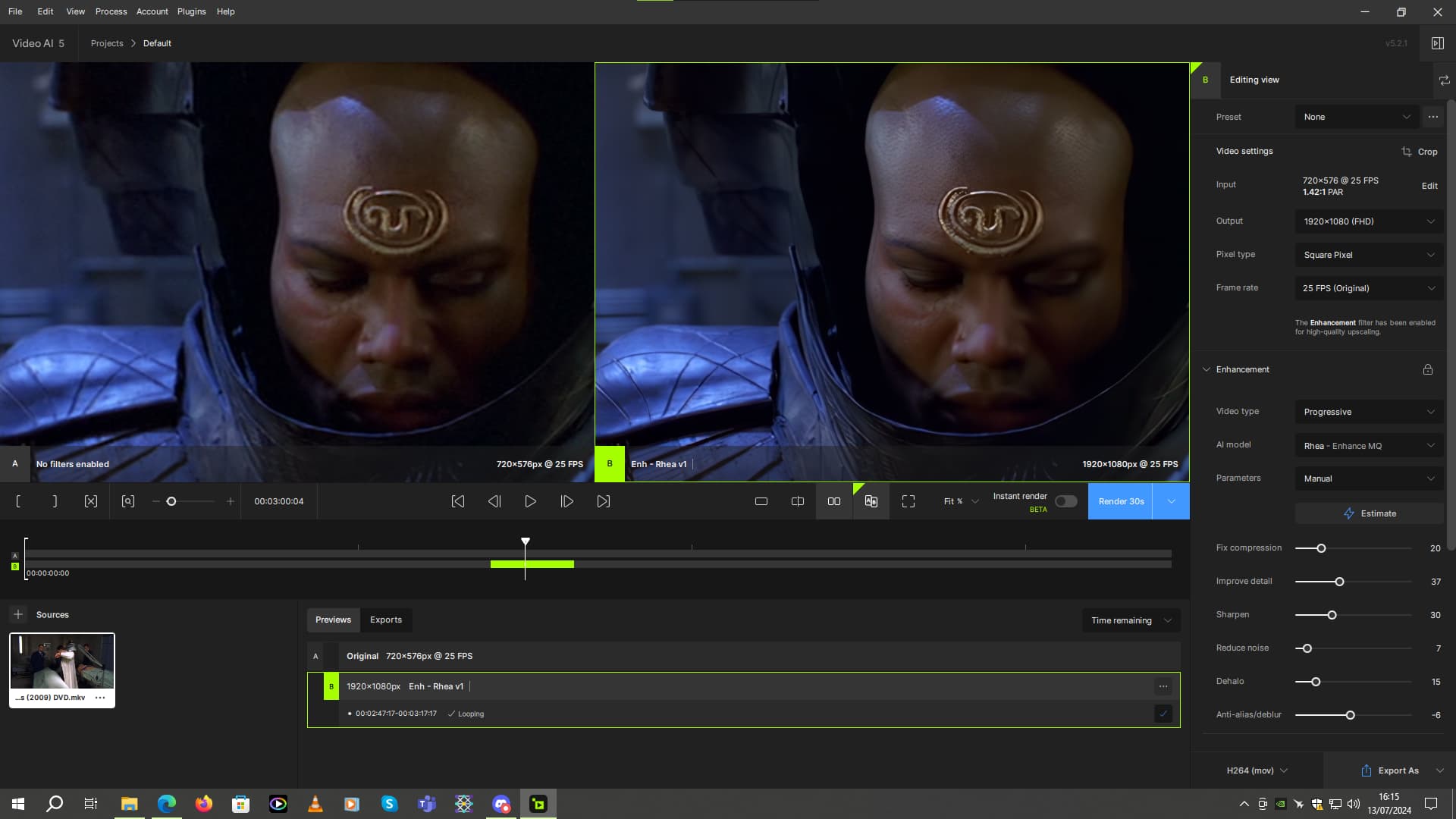The width and height of the screenshot is (1456, 819).
Task: Click the Render 30s button
Action: 1121,501
